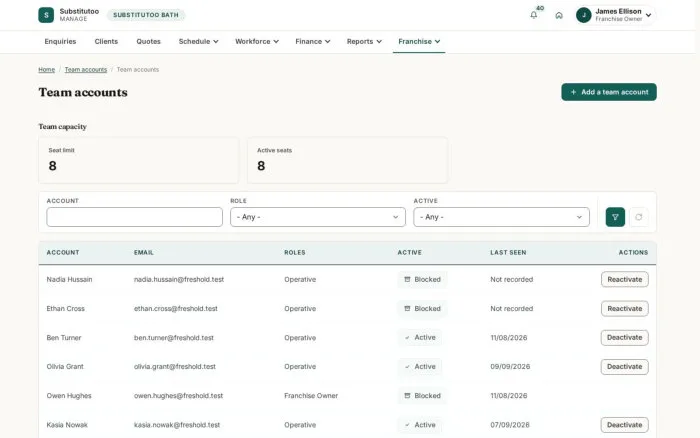The image size is (700, 438).
Task: Click the home icon in header
Action: point(559,16)
